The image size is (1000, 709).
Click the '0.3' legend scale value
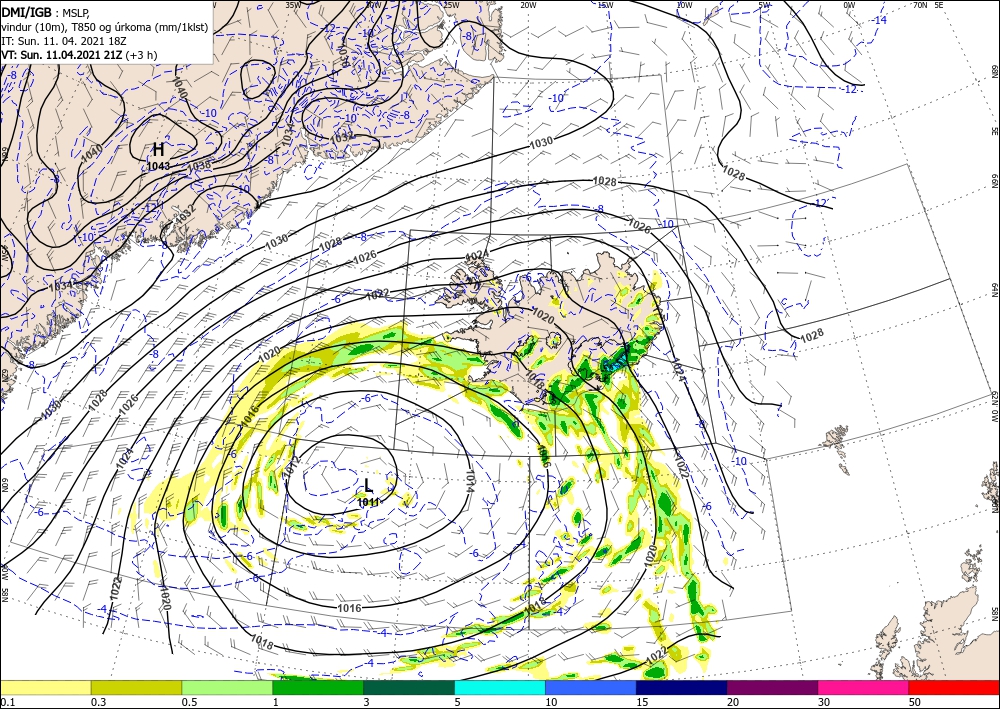click(98, 702)
